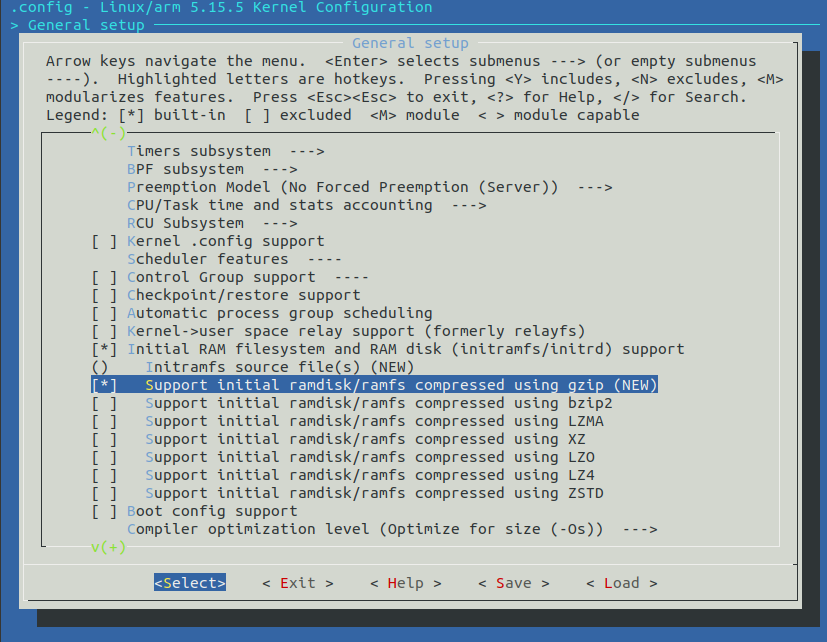Click the Select button

pos(190,582)
